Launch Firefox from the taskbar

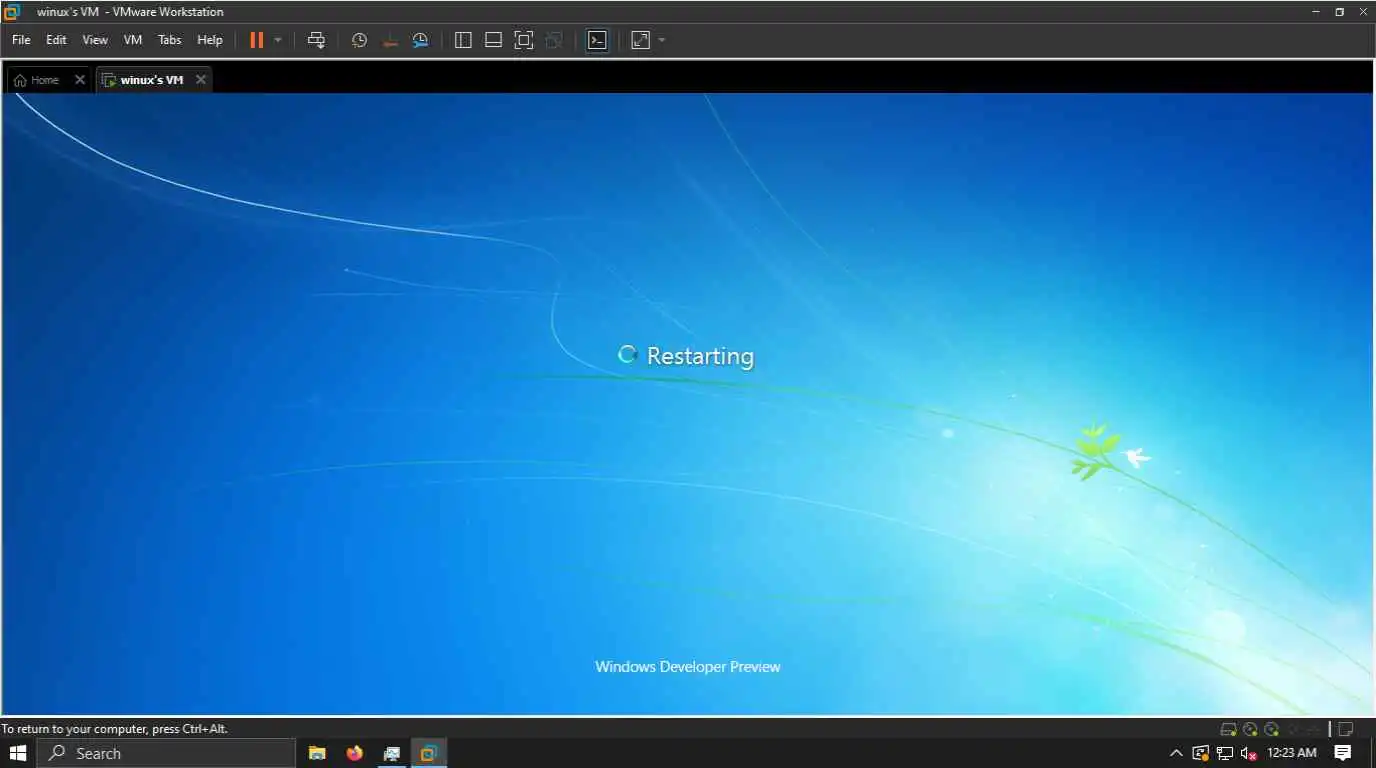(354, 753)
